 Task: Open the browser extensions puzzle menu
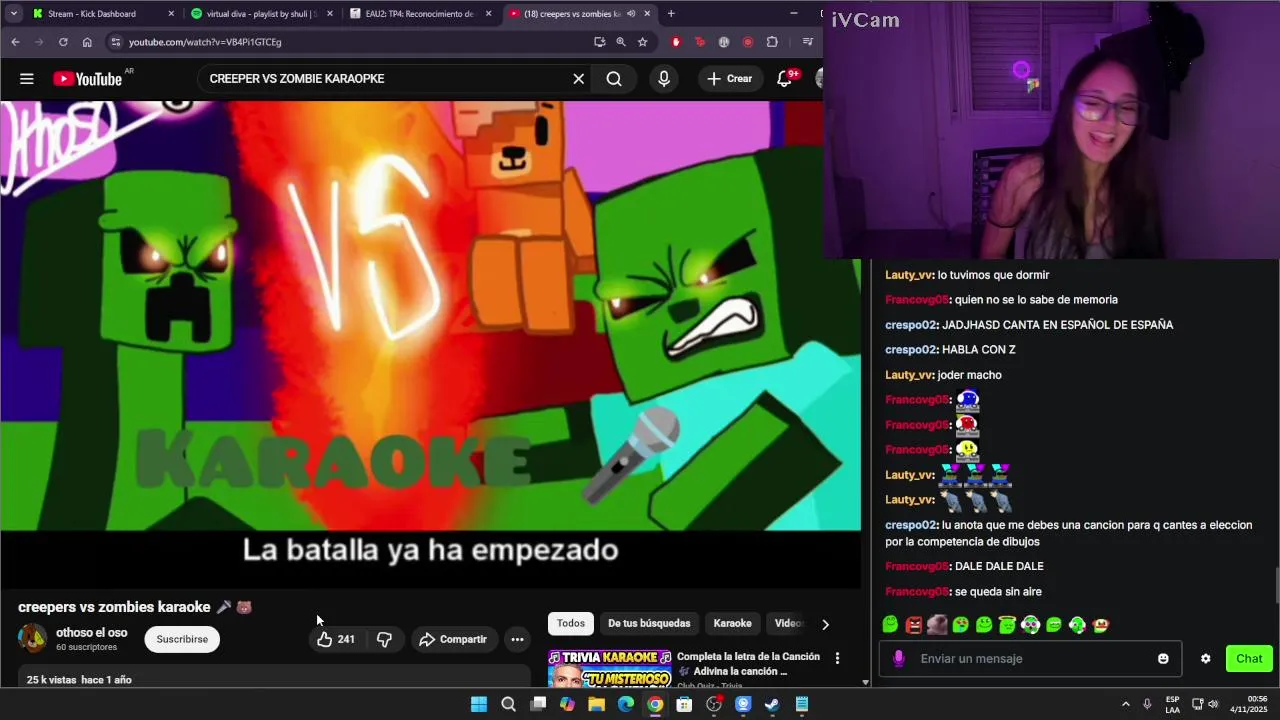coord(772,42)
